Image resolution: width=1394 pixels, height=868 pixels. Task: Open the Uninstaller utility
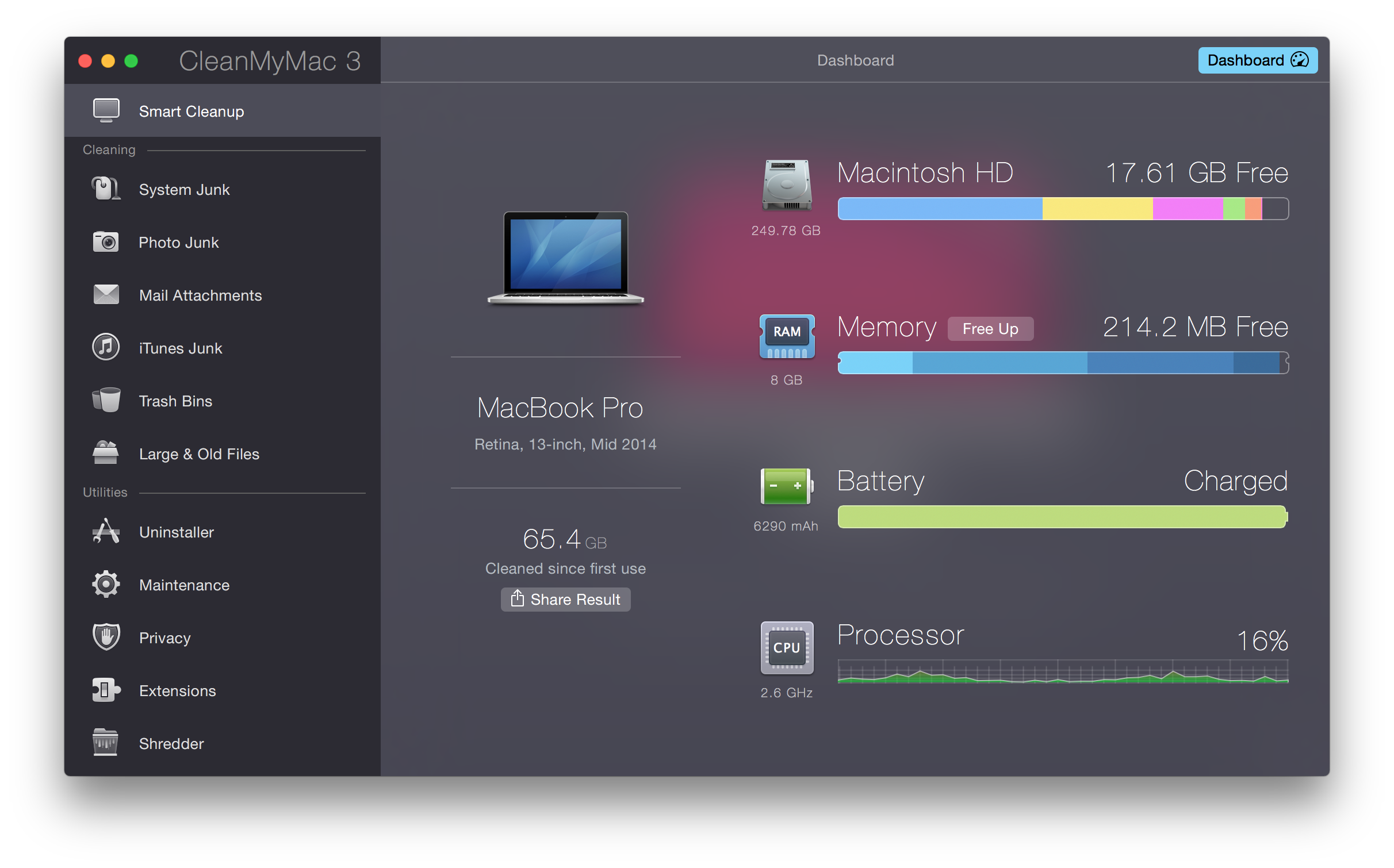[x=222, y=532]
